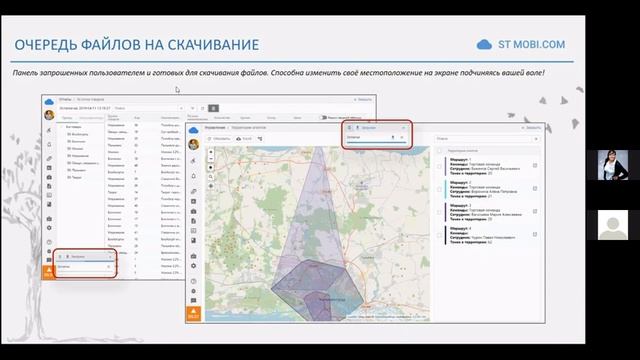The width and height of the screenshot is (640, 360).
Task: Click the download icon in top Загрузки panel
Action: [393, 138]
